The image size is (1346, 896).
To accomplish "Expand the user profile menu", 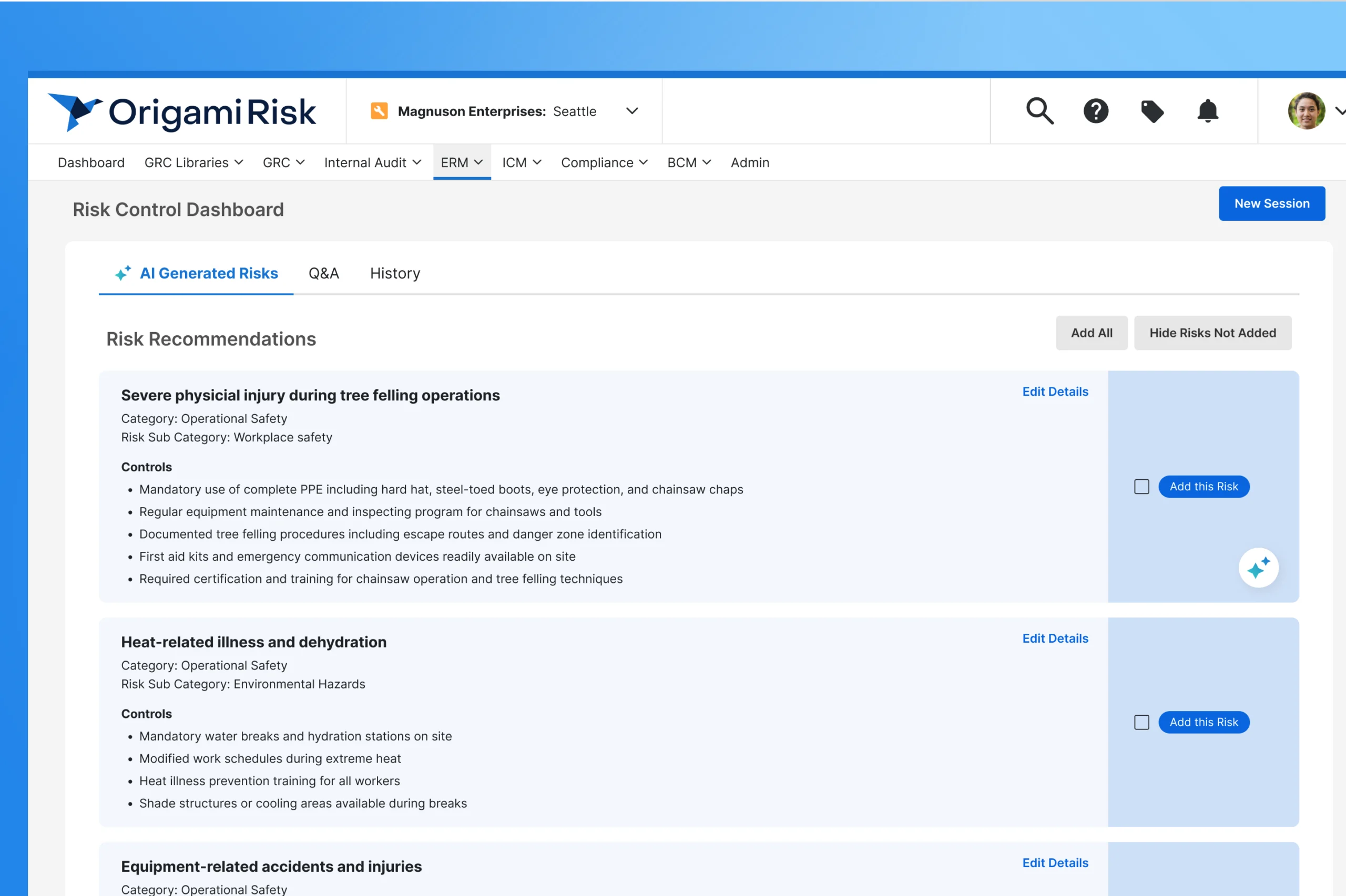I will (1341, 111).
